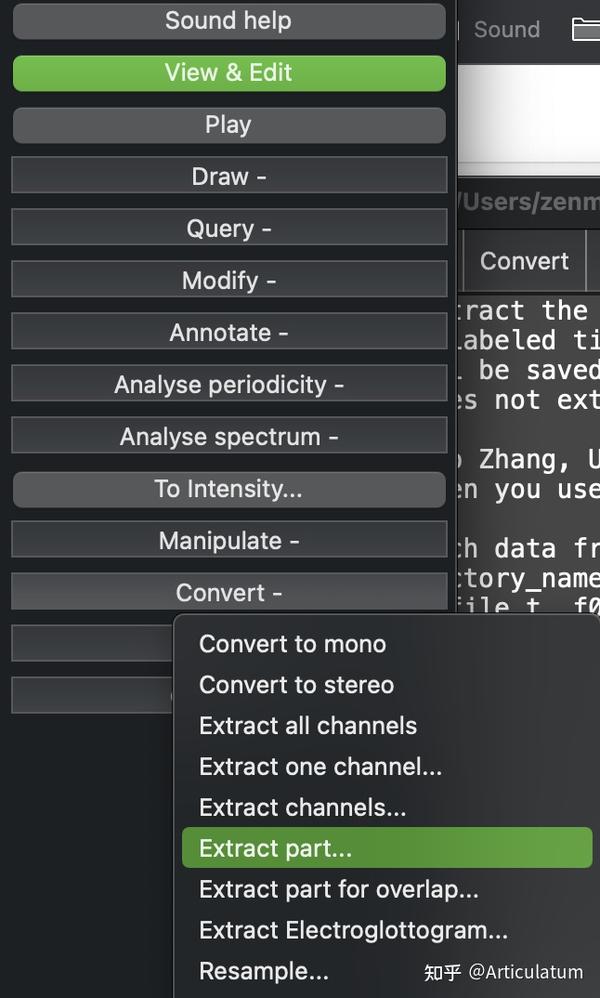The width and height of the screenshot is (600, 998).
Task: Open the Annotate - menu
Action: click(x=228, y=333)
